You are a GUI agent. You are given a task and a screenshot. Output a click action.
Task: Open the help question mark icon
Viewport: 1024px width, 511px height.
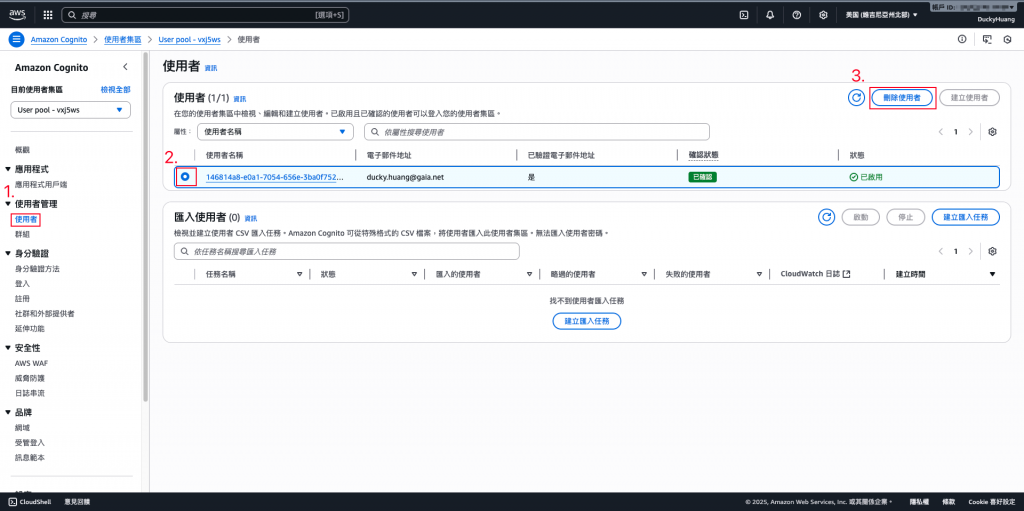tap(797, 14)
